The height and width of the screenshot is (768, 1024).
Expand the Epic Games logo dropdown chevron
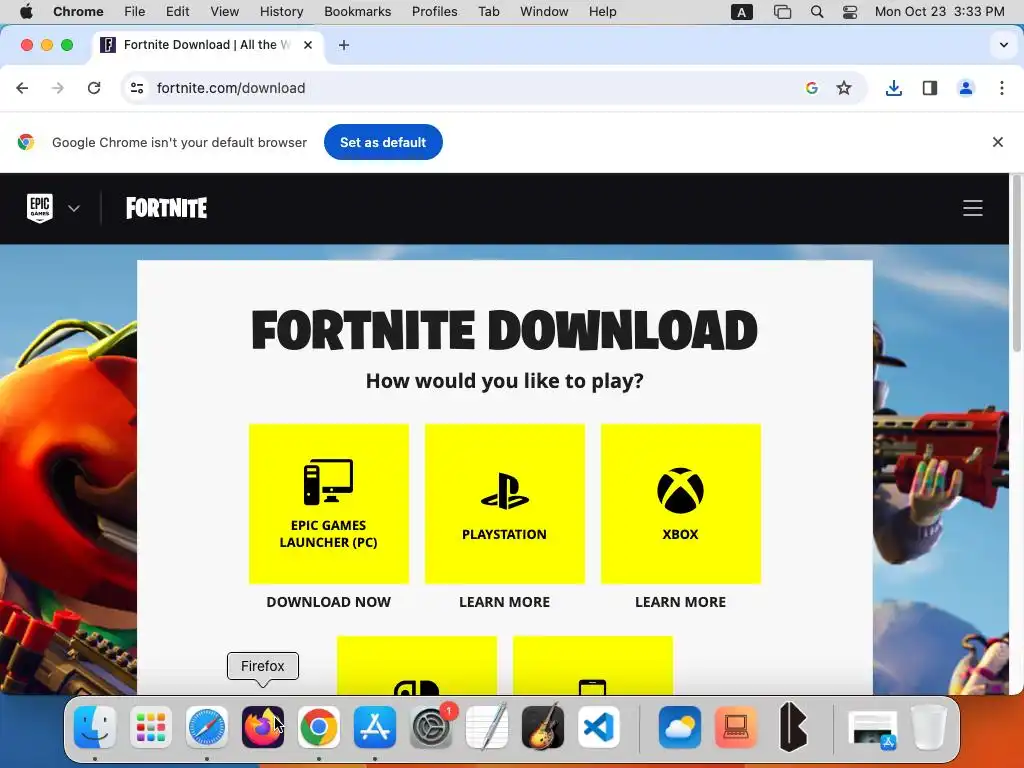[x=74, y=208]
